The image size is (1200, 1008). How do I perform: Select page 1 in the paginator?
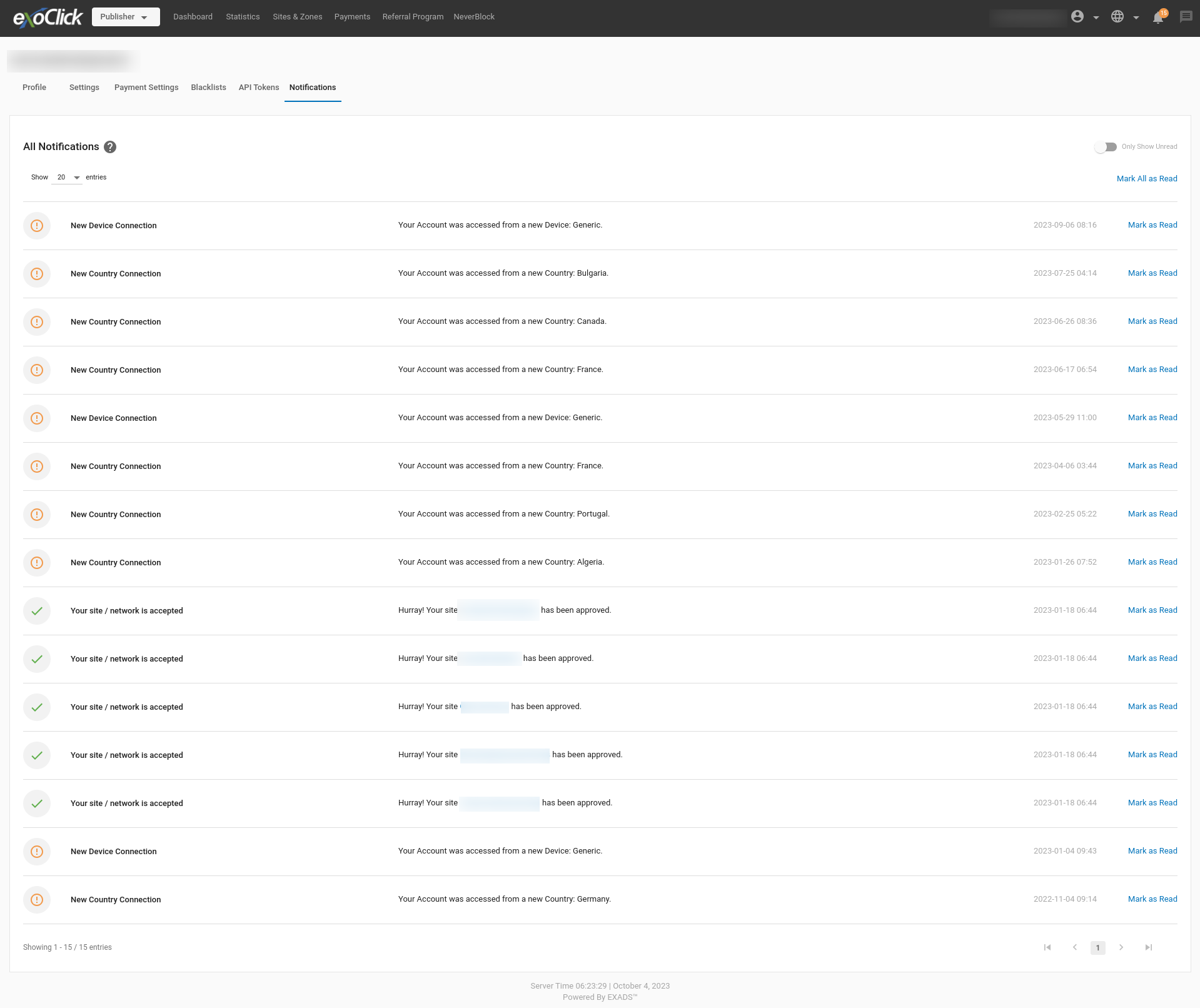coord(1097,947)
